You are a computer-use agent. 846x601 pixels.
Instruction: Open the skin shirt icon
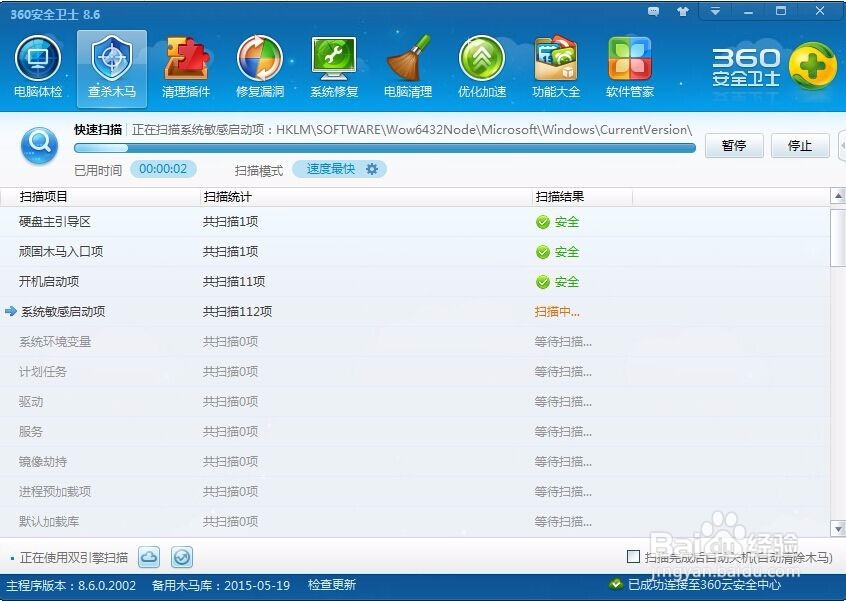tap(683, 12)
